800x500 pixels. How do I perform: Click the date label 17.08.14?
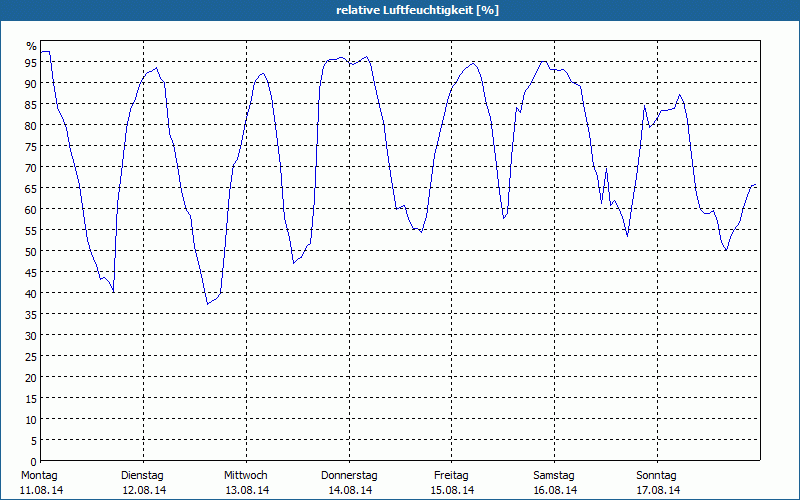658,490
